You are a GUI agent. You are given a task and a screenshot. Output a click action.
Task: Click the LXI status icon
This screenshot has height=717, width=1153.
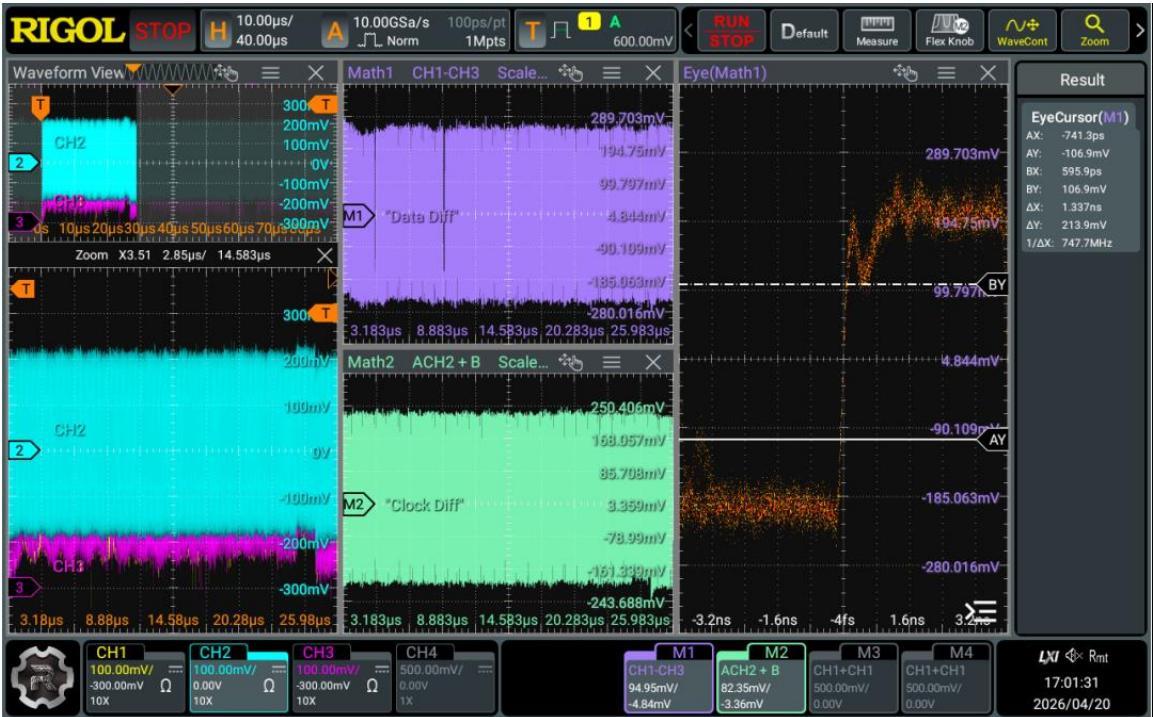[1049, 656]
